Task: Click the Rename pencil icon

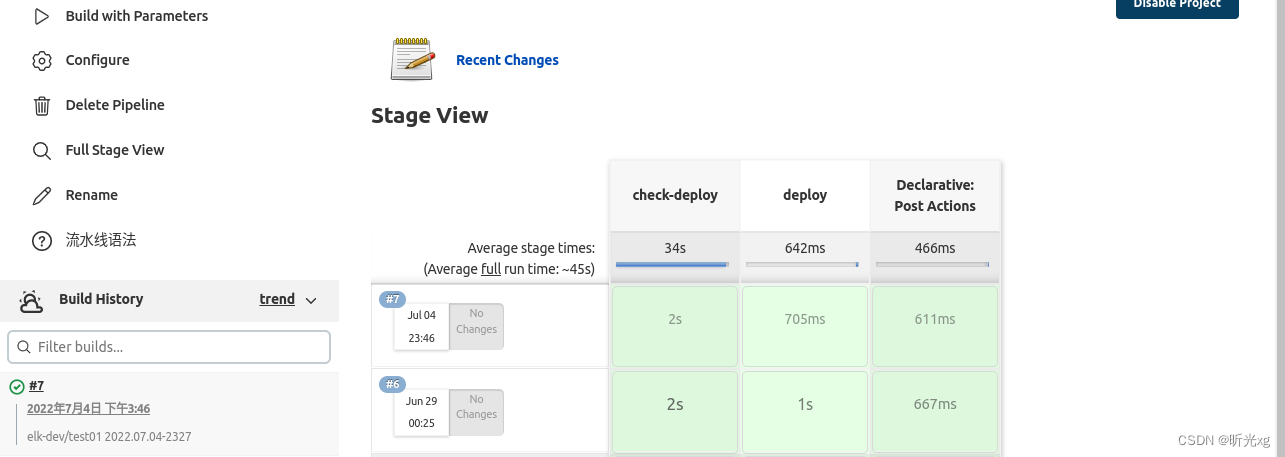Action: 41,195
